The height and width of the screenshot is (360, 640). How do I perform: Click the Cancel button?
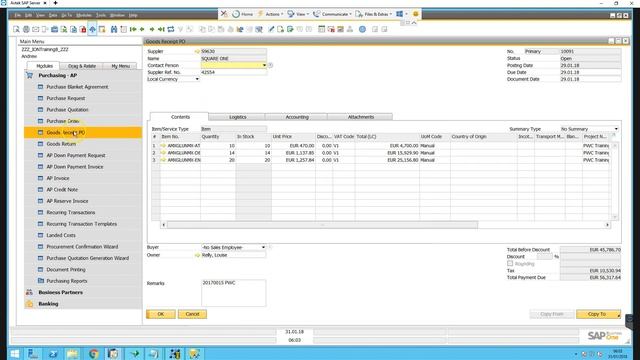(x=192, y=314)
